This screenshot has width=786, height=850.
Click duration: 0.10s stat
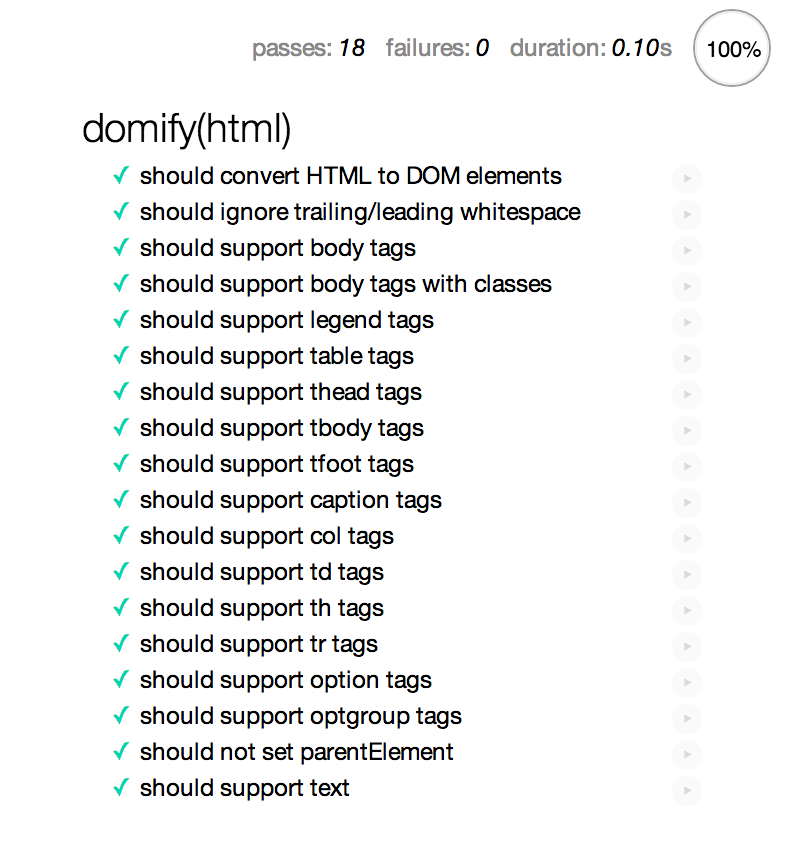pyautogui.click(x=591, y=48)
